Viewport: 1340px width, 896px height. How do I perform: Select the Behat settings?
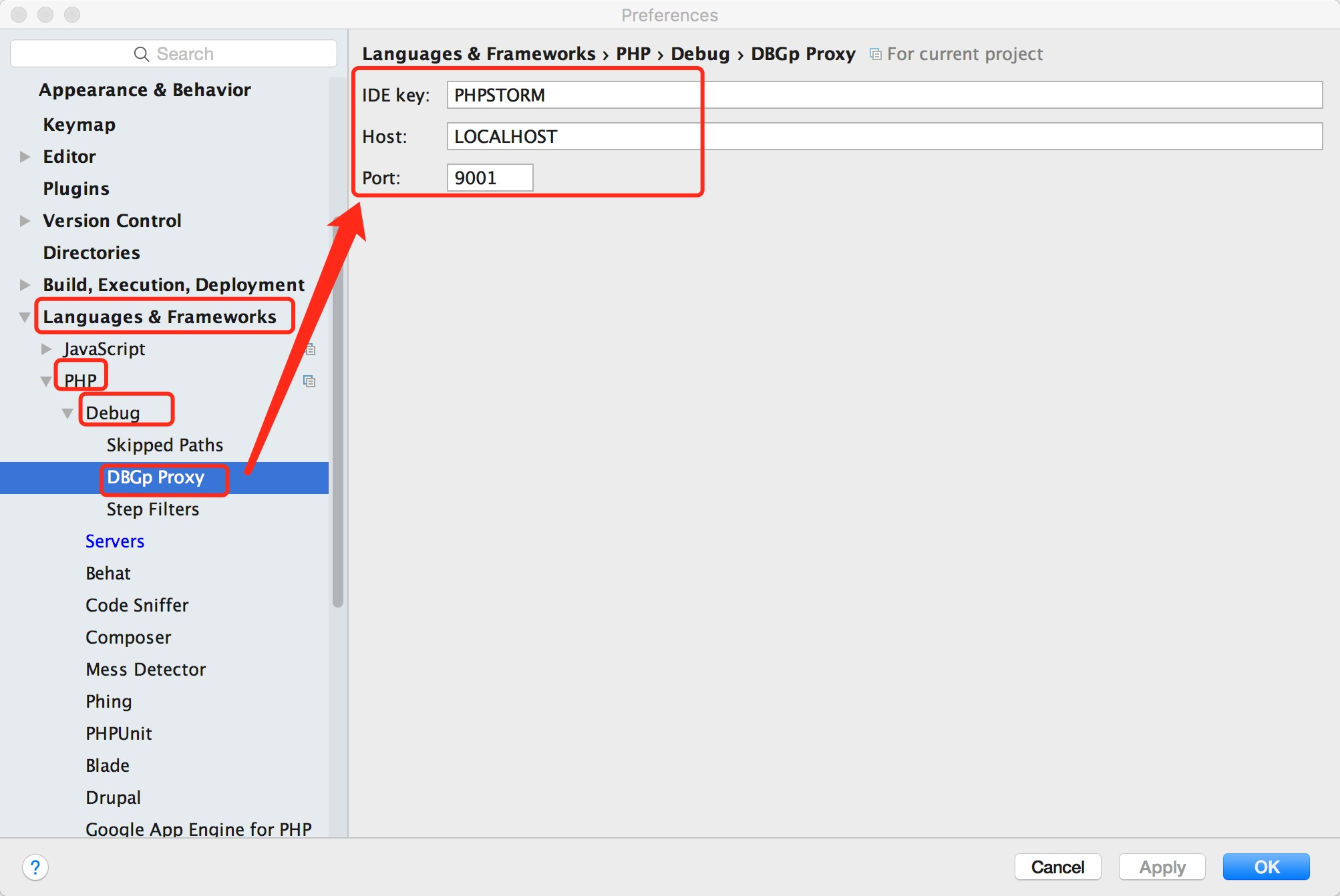tap(108, 574)
